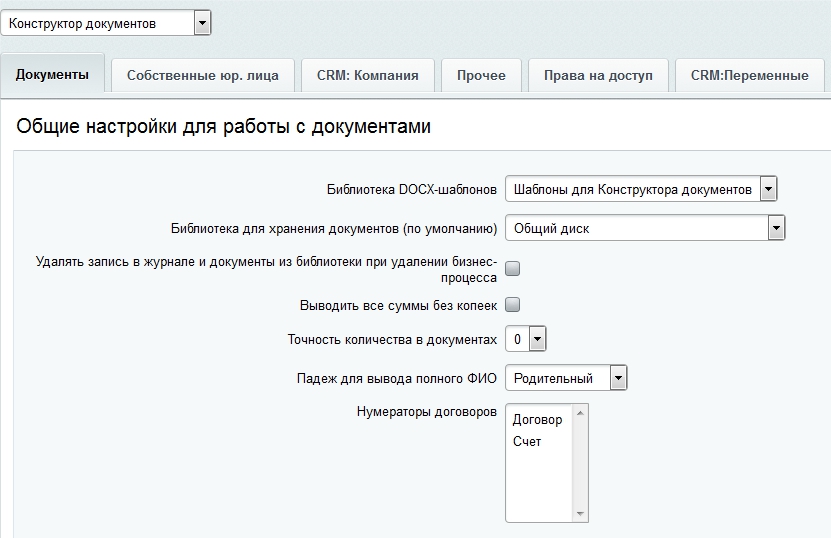This screenshot has width=831, height=538.
Task: Click the numerators list scroll up arrow
Action: click(580, 412)
